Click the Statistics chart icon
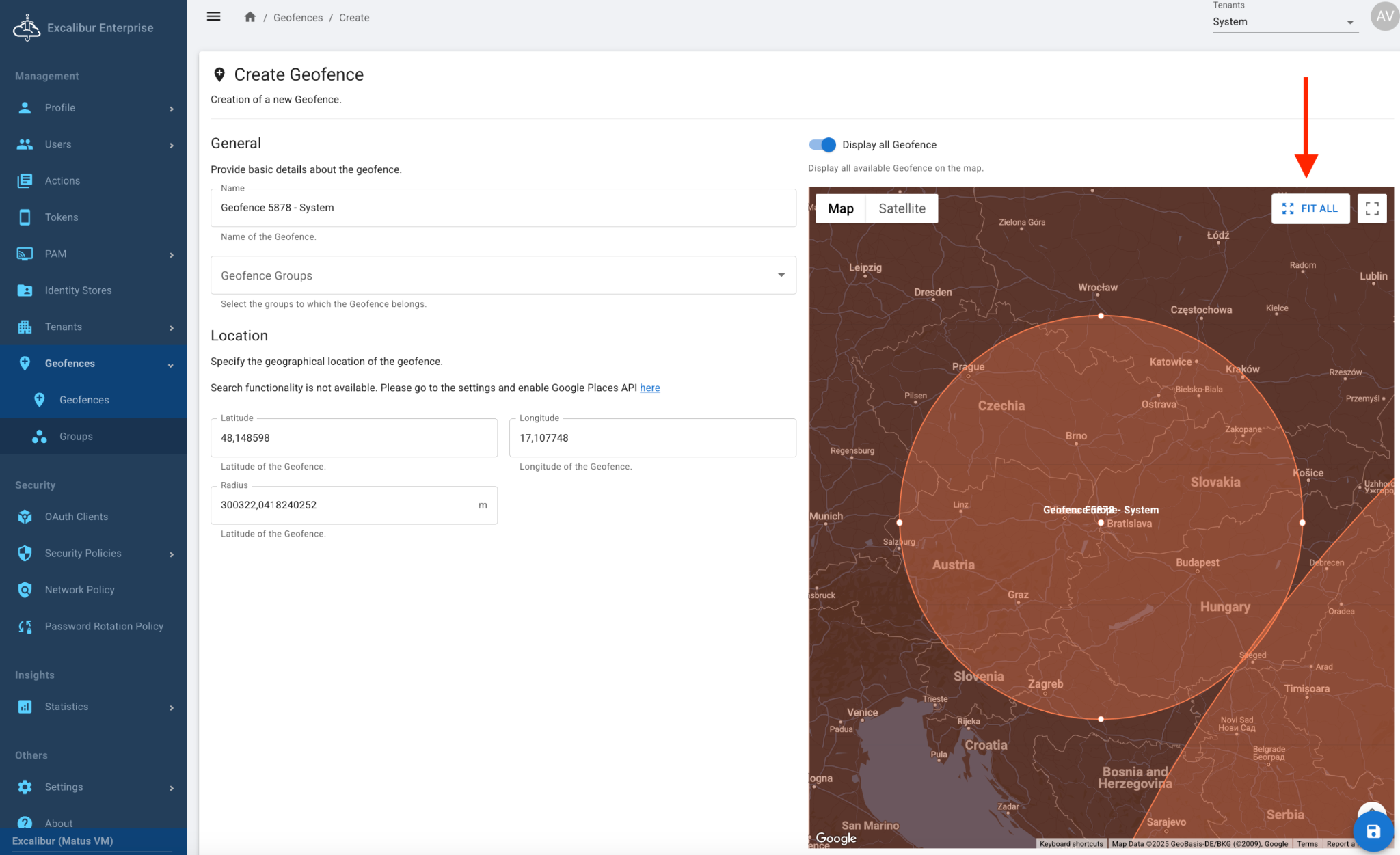The width and height of the screenshot is (1400, 855). click(25, 707)
